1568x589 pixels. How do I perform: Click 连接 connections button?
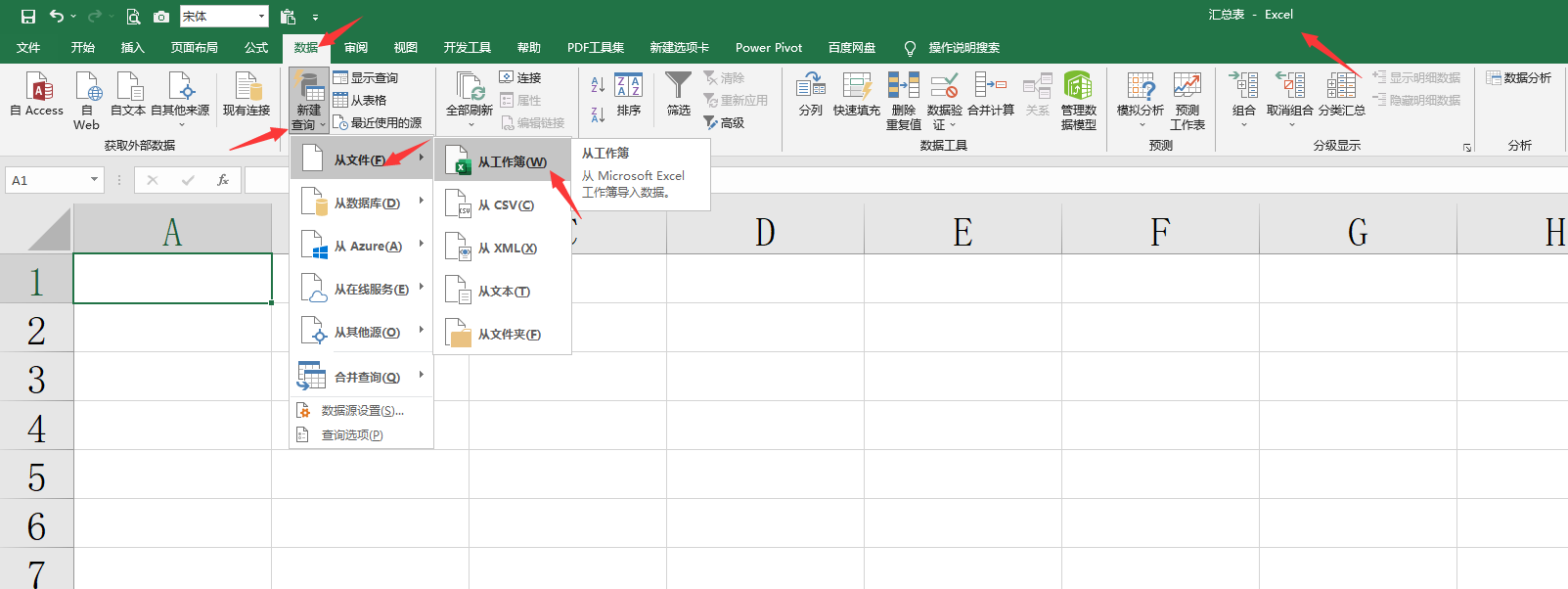520,77
